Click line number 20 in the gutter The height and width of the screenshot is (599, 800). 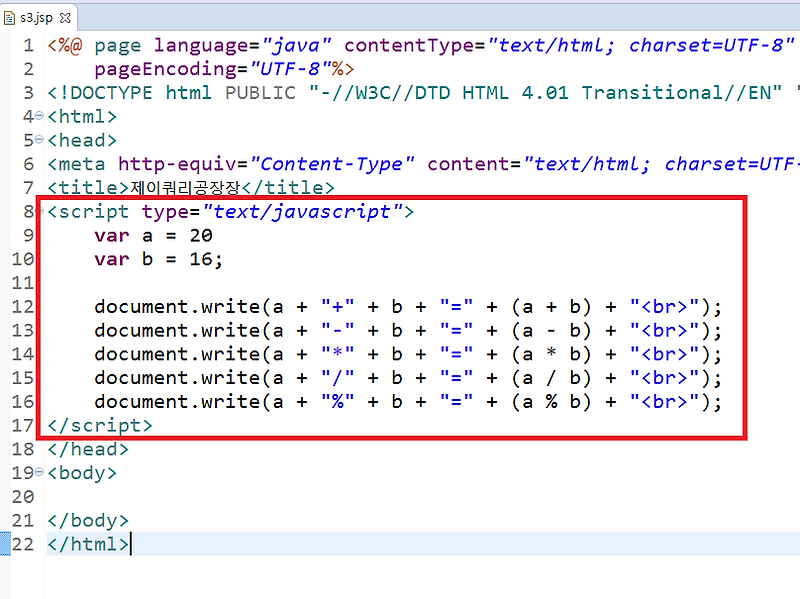(x=23, y=496)
